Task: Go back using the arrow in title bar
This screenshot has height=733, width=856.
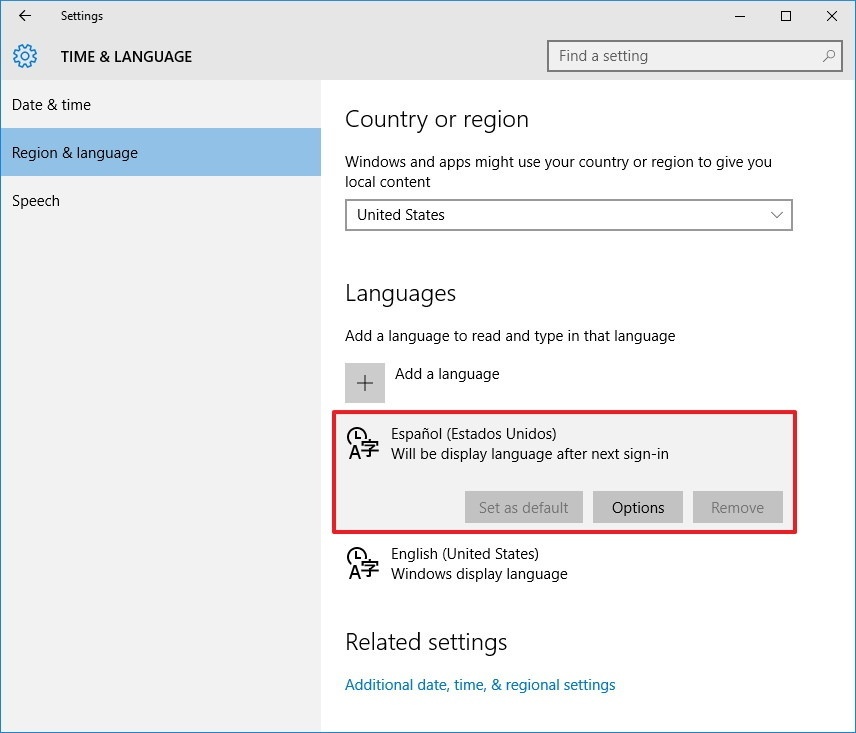Action: coord(25,16)
